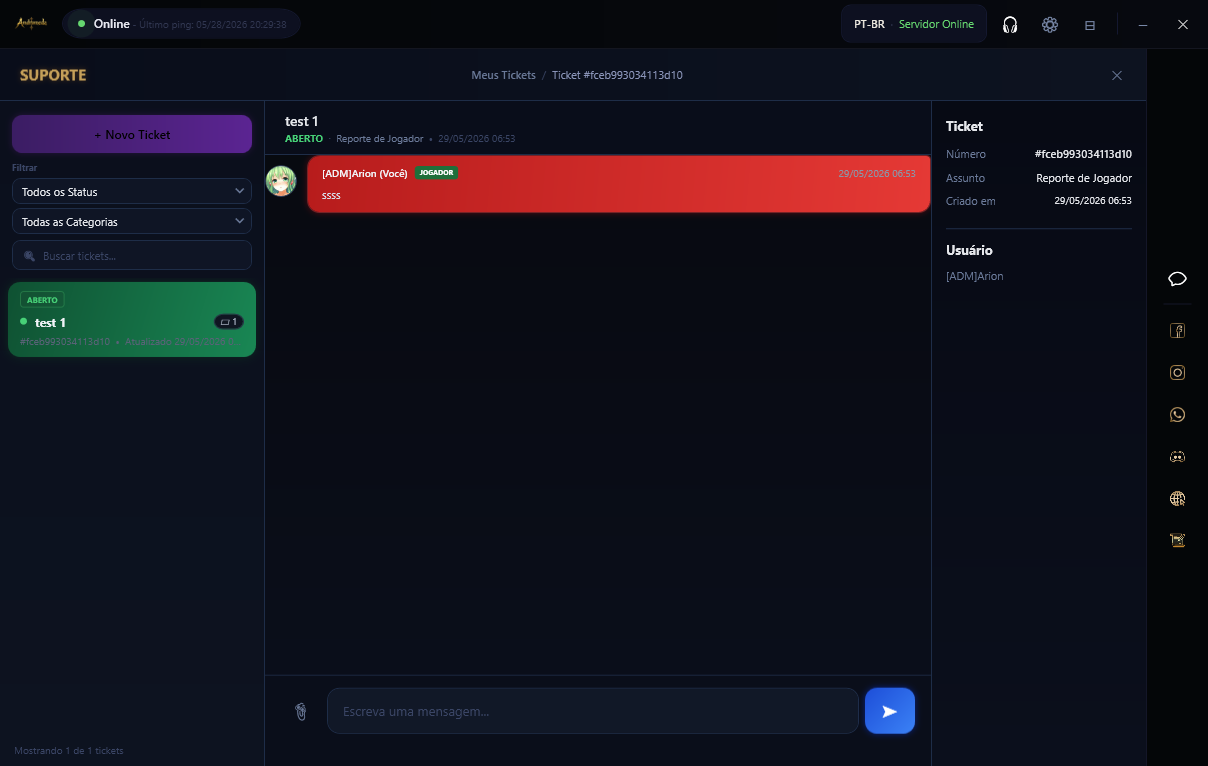Image resolution: width=1208 pixels, height=766 pixels.
Task: Send the message with the arrow button
Action: click(890, 711)
